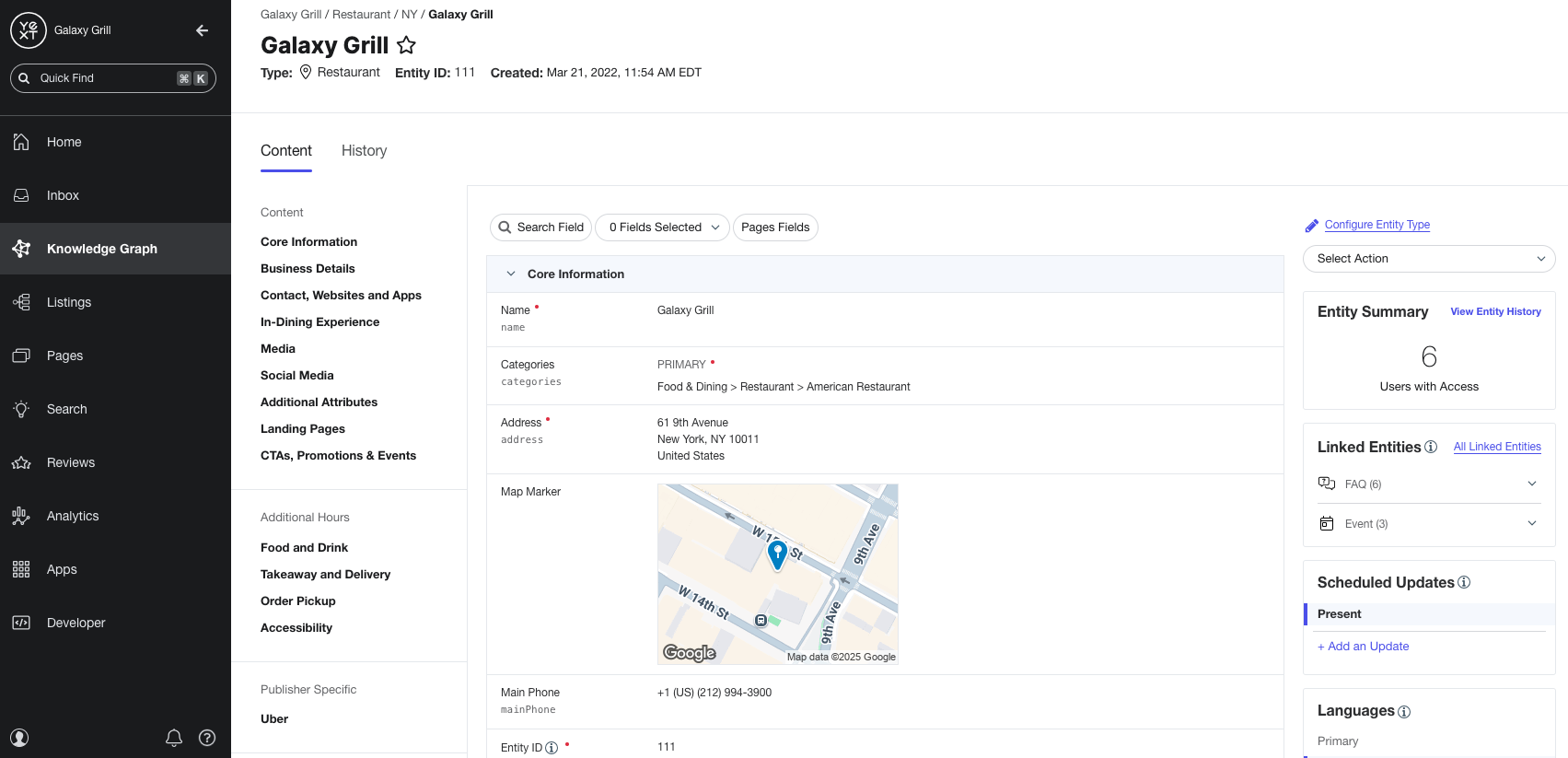
Task: Jump to Business Details section
Action: 308,269
